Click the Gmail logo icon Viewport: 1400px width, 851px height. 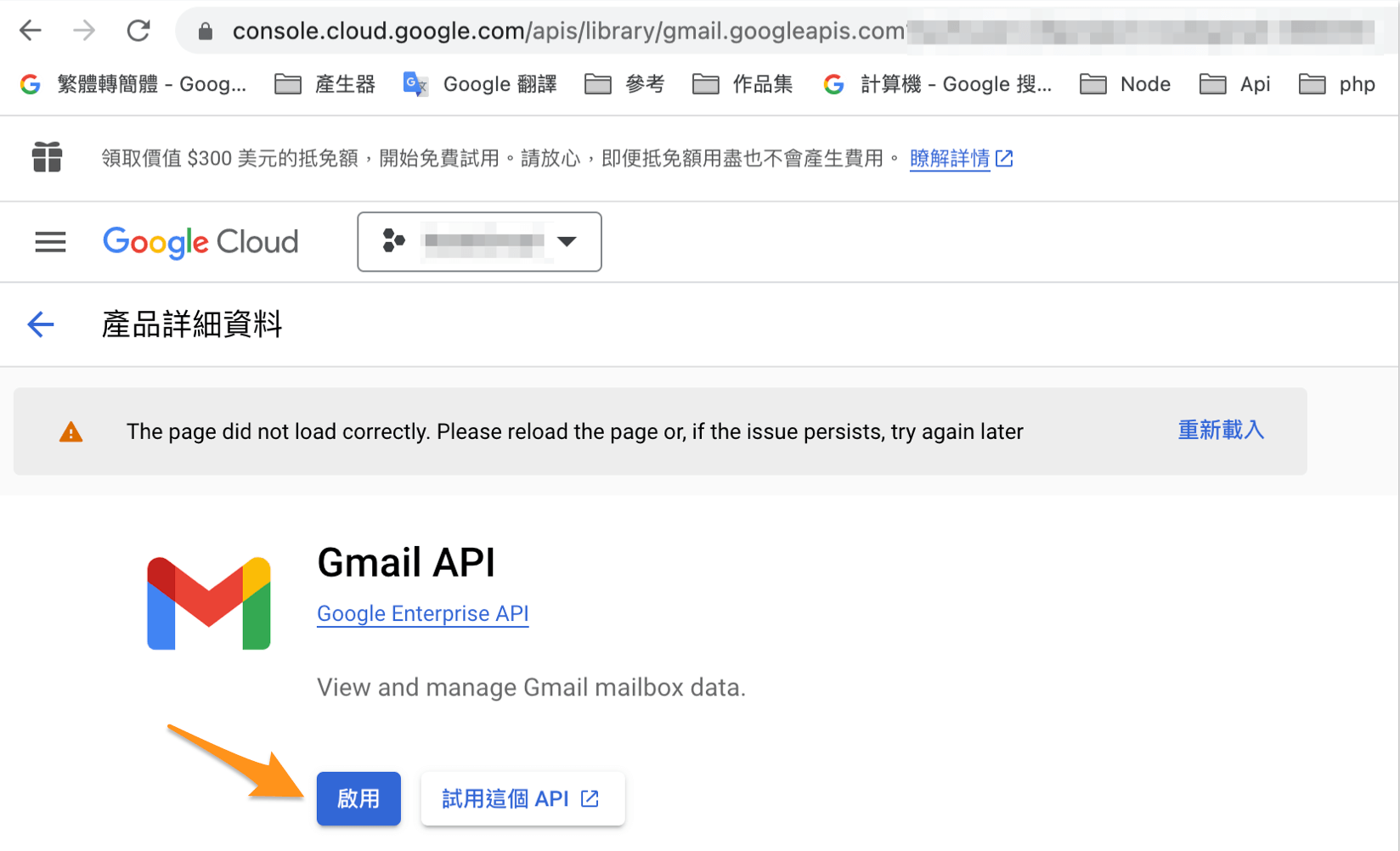click(209, 603)
